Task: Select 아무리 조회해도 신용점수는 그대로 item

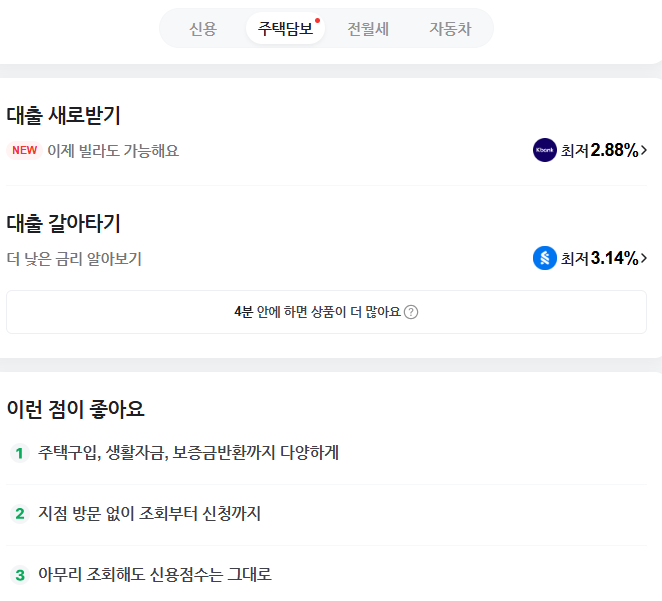Action: click(155, 575)
